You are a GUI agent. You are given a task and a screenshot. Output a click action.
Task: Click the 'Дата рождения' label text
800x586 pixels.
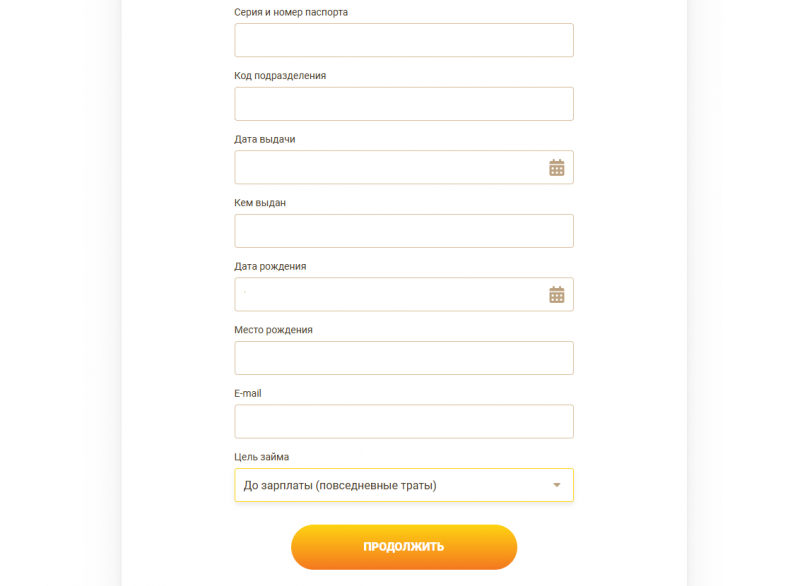270,266
